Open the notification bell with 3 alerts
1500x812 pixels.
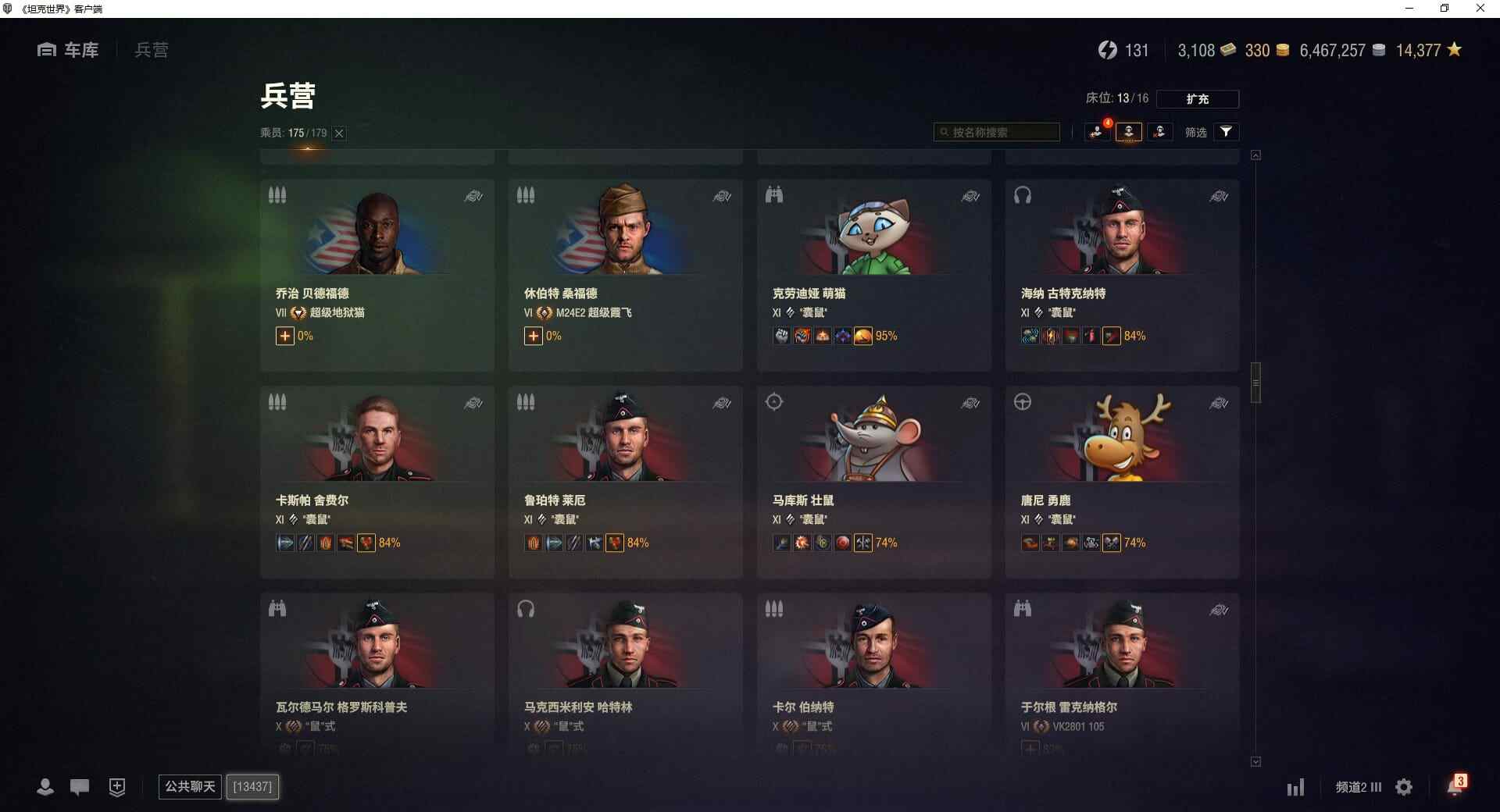(1455, 785)
